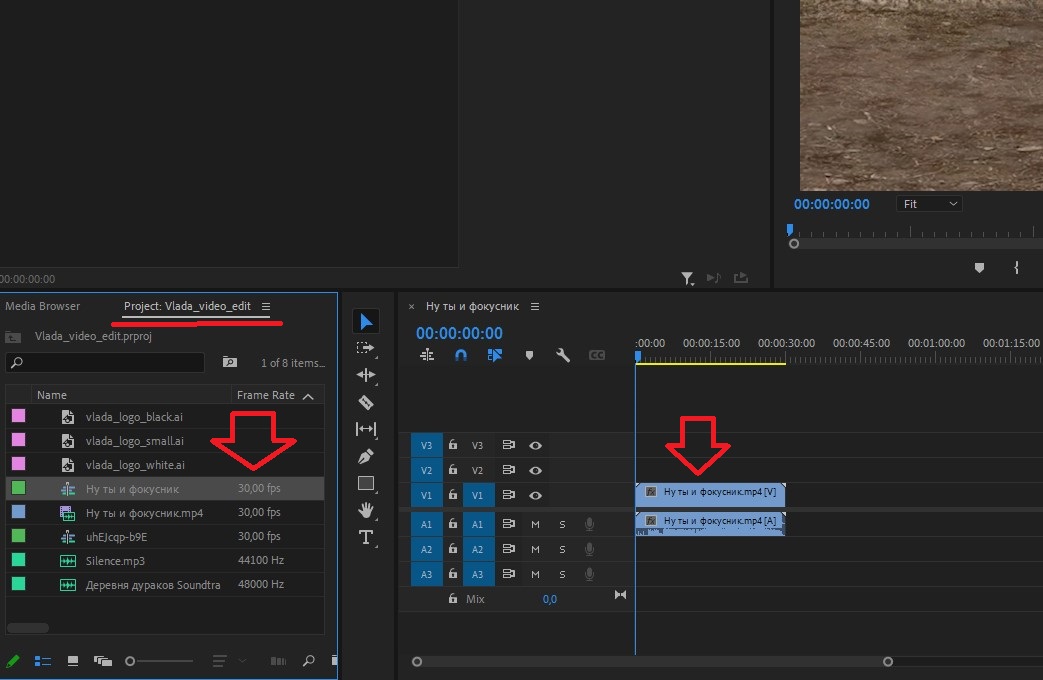Click the project search input field
The image size is (1043, 680).
pyautogui.click(x=105, y=362)
